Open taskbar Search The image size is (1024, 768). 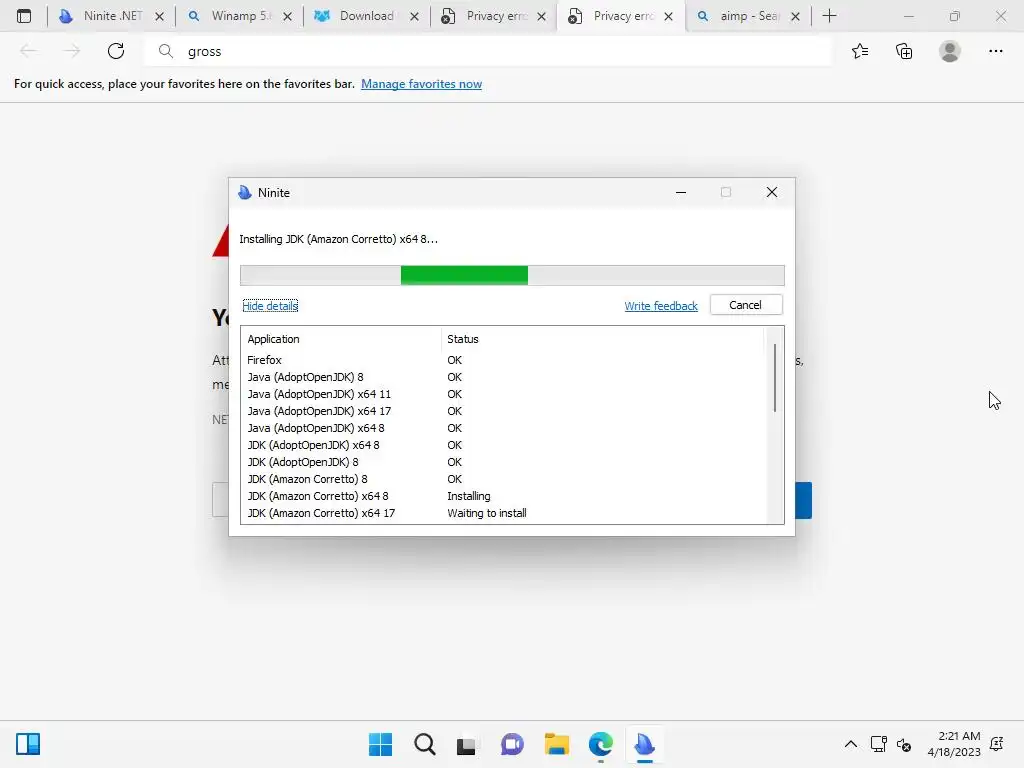(424, 744)
